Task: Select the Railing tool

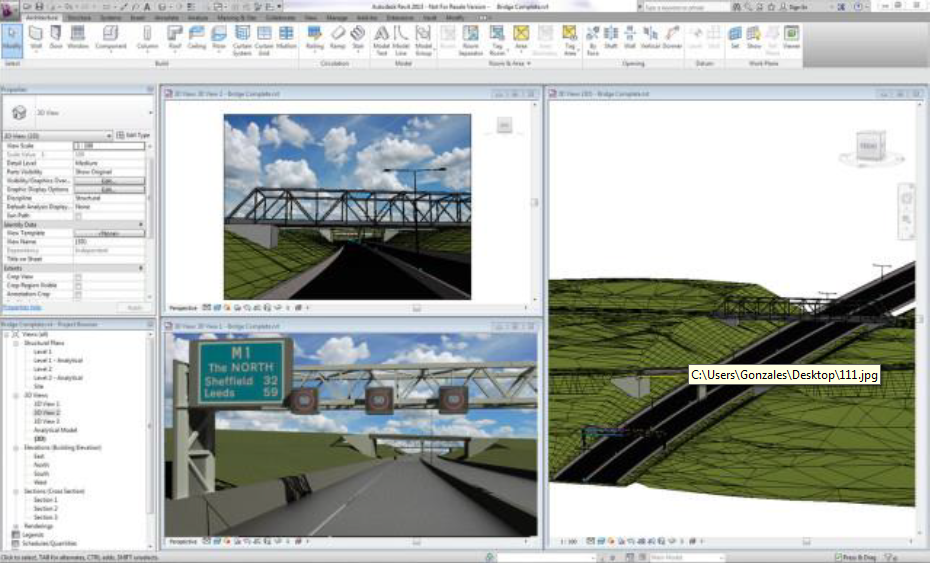Action: click(x=314, y=38)
